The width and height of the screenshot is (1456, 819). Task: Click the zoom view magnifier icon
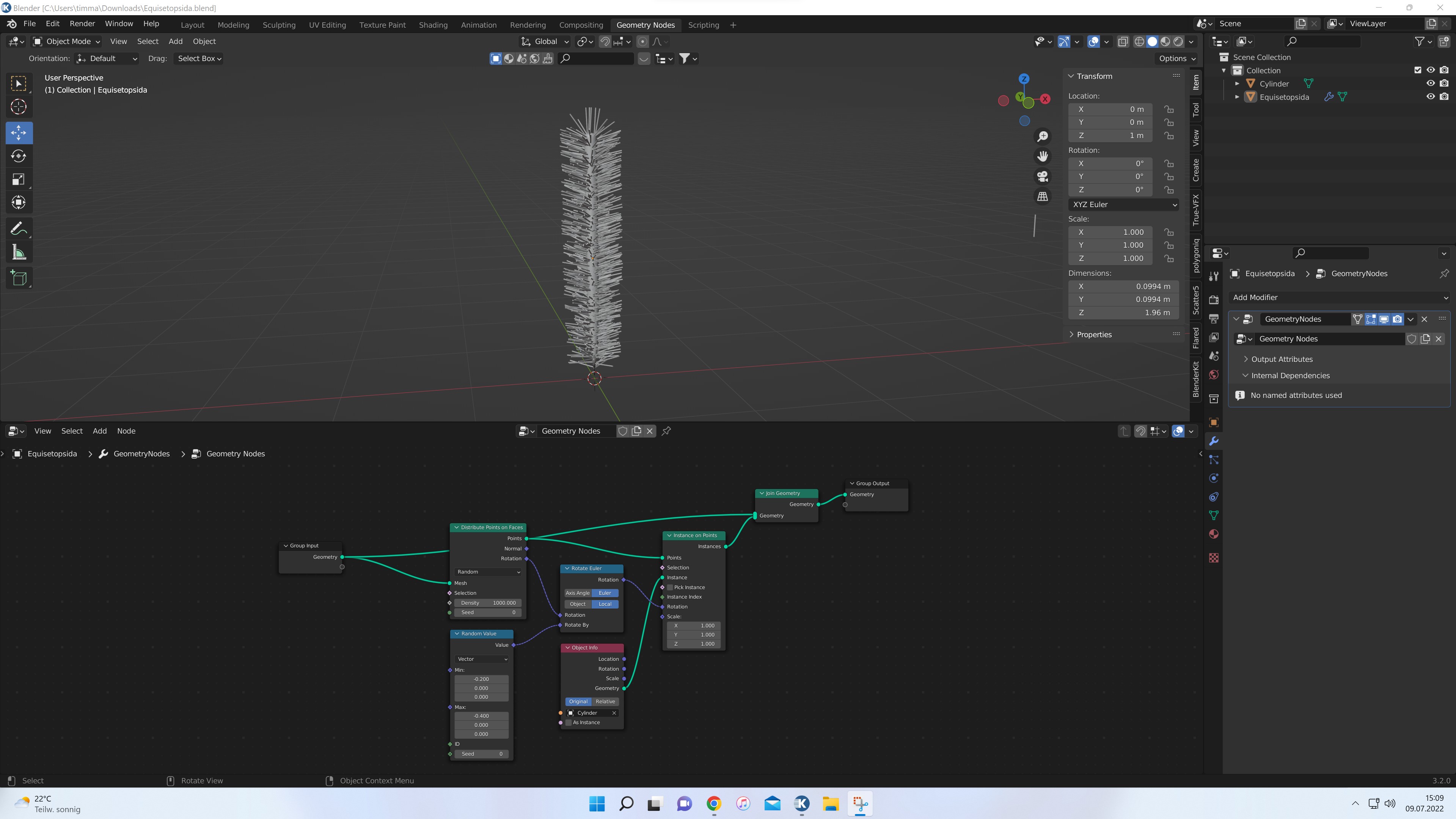click(x=1042, y=136)
